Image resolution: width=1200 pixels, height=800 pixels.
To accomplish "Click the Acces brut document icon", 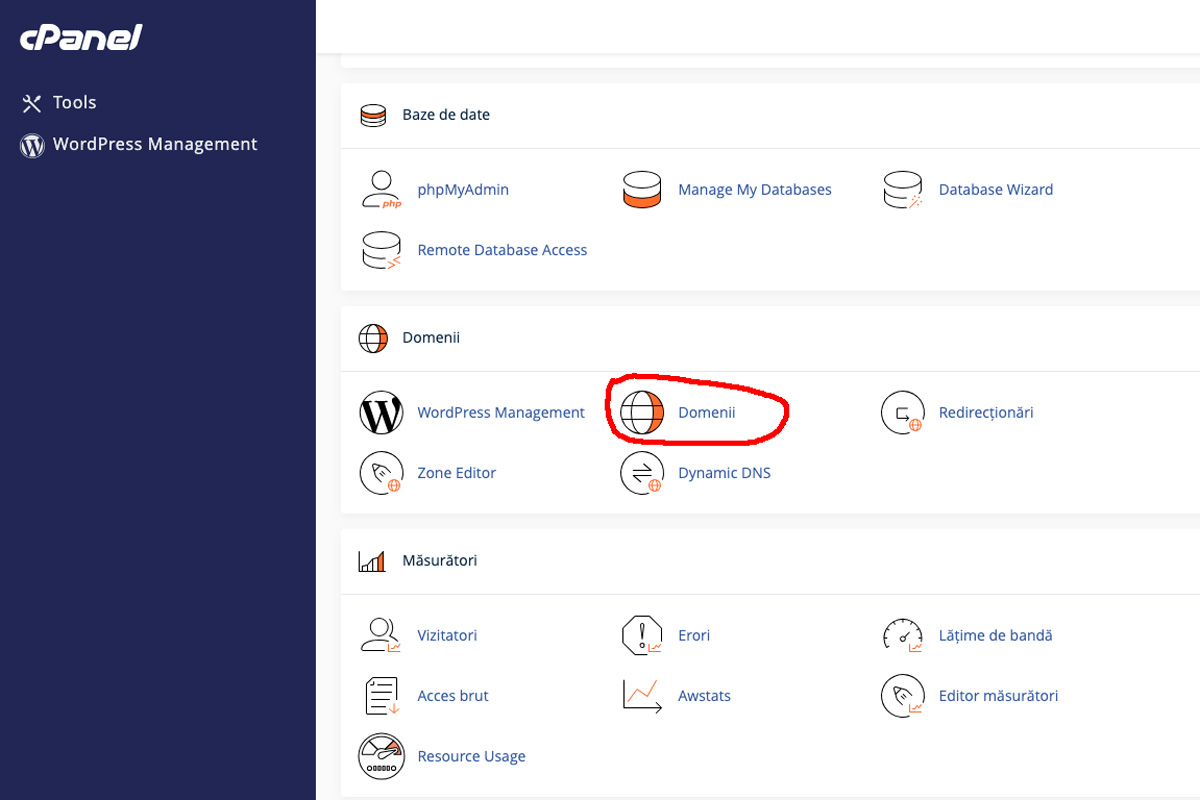I will point(381,696).
